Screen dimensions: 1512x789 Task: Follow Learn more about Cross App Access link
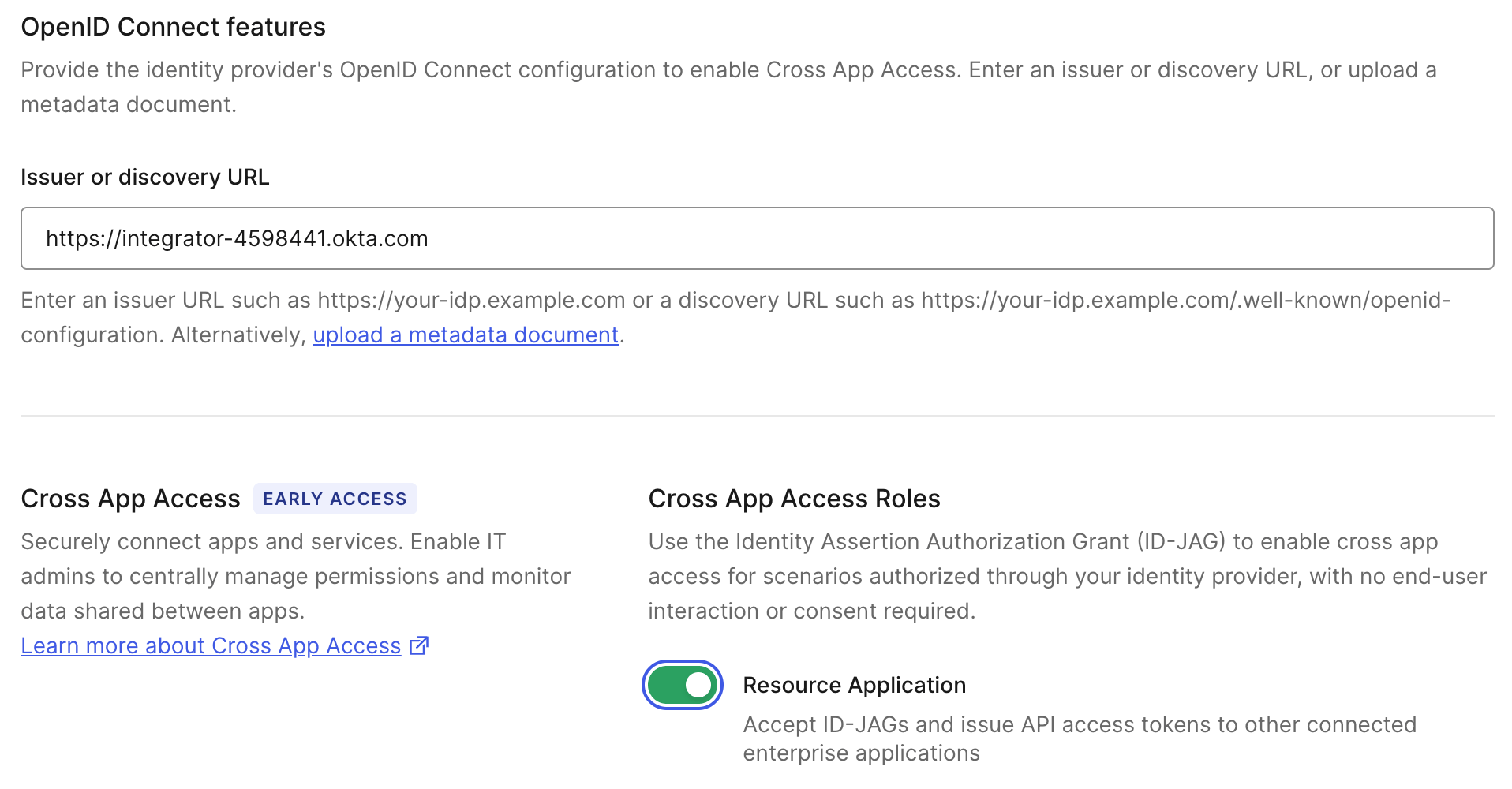(211, 646)
